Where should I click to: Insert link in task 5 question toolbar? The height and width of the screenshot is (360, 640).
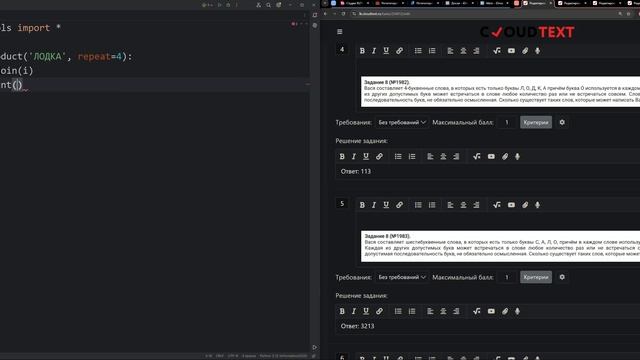[400, 205]
